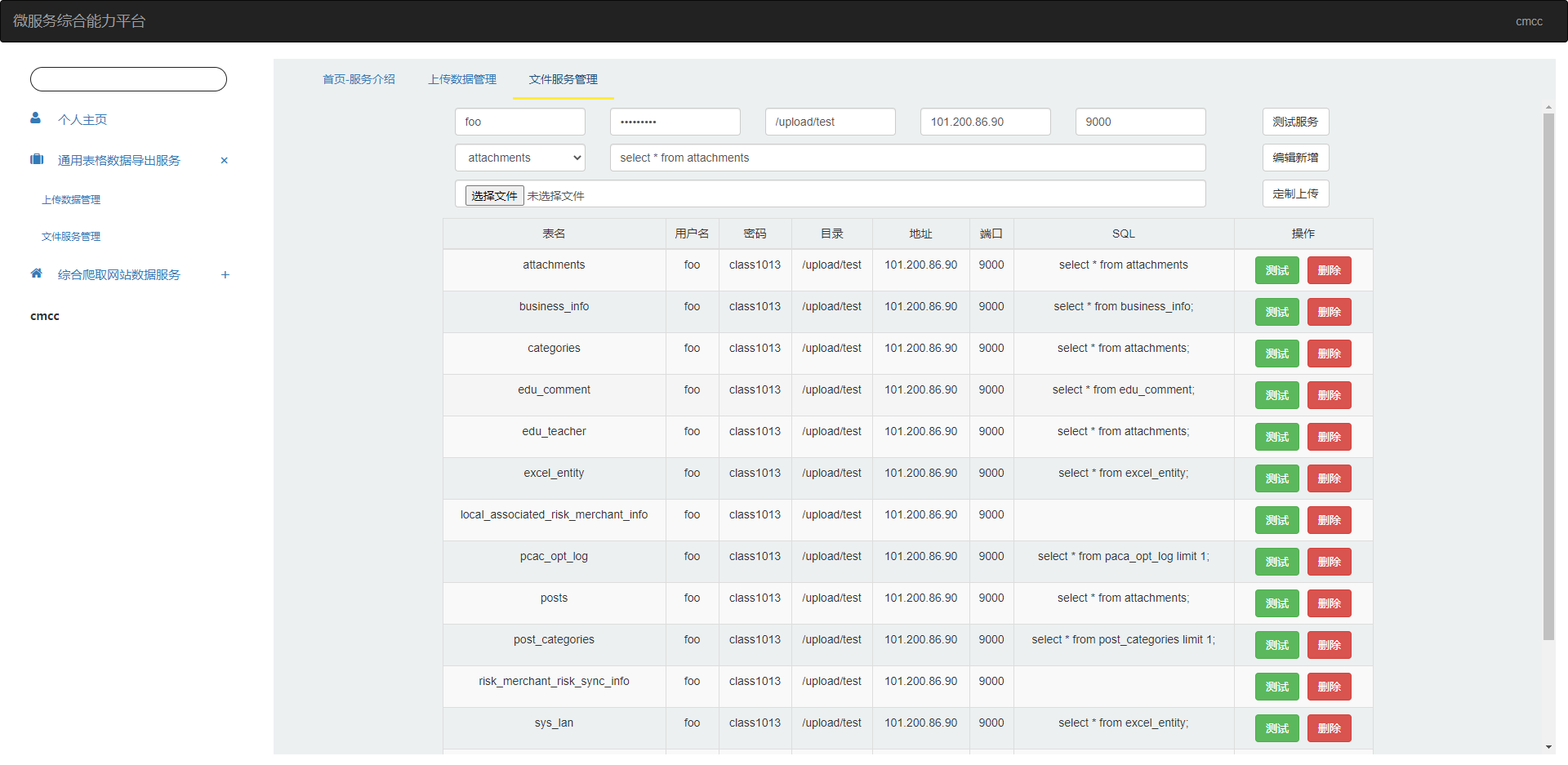Screen dimensions: 1568x765
Task: Test the edu_comment row with 测试
Action: coord(1277,395)
